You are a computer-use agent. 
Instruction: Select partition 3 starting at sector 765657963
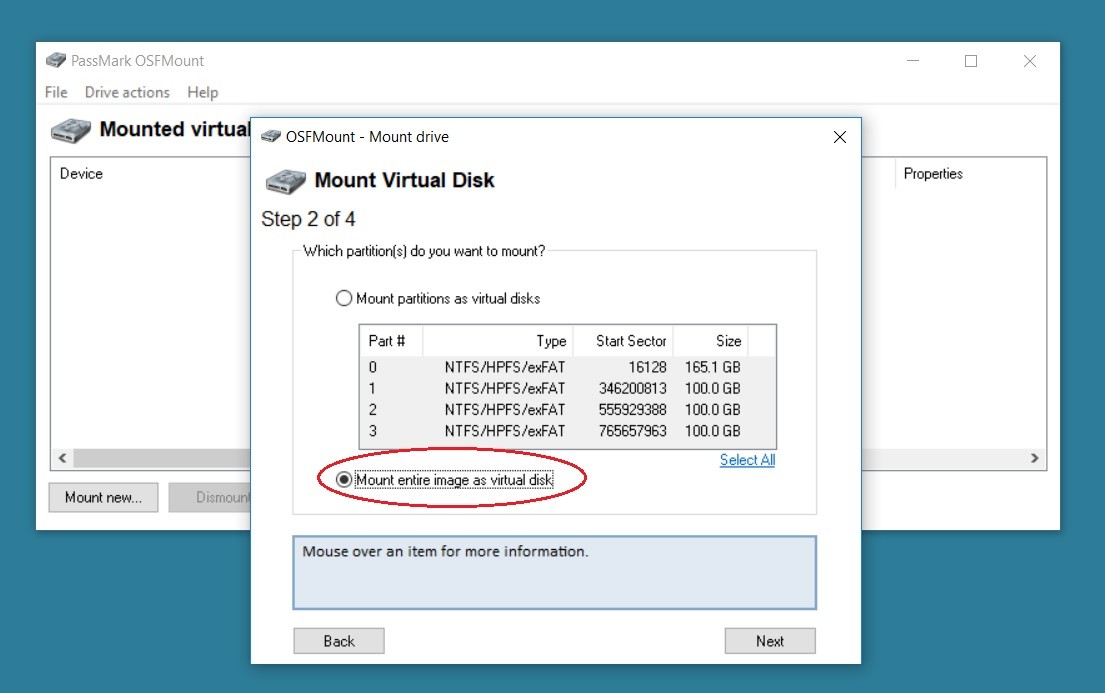567,431
